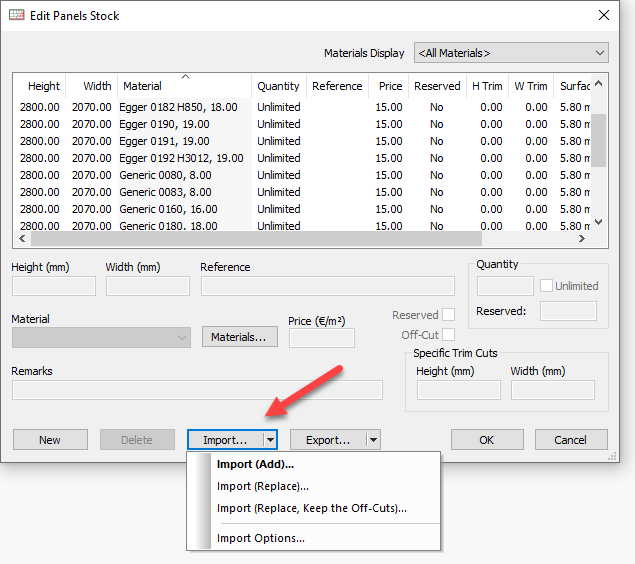Focus the Specific Trim Cuts Width field
This screenshot has height=564, width=635.
pyautogui.click(x=553, y=390)
